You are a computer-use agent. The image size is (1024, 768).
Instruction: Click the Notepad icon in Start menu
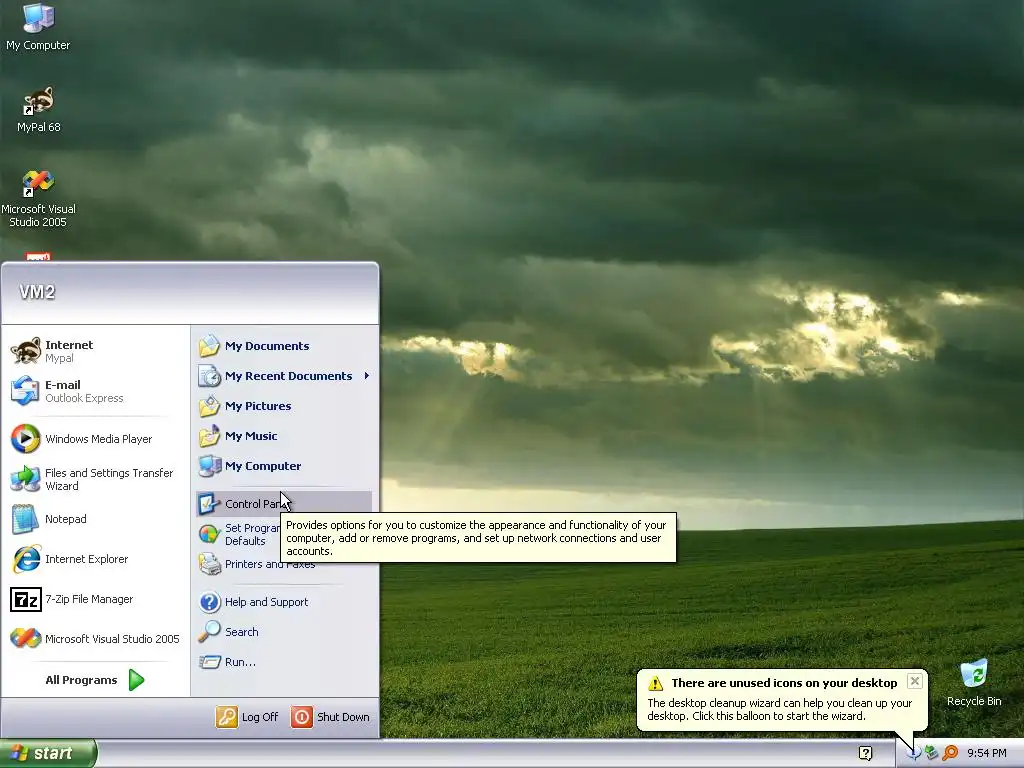click(25, 519)
